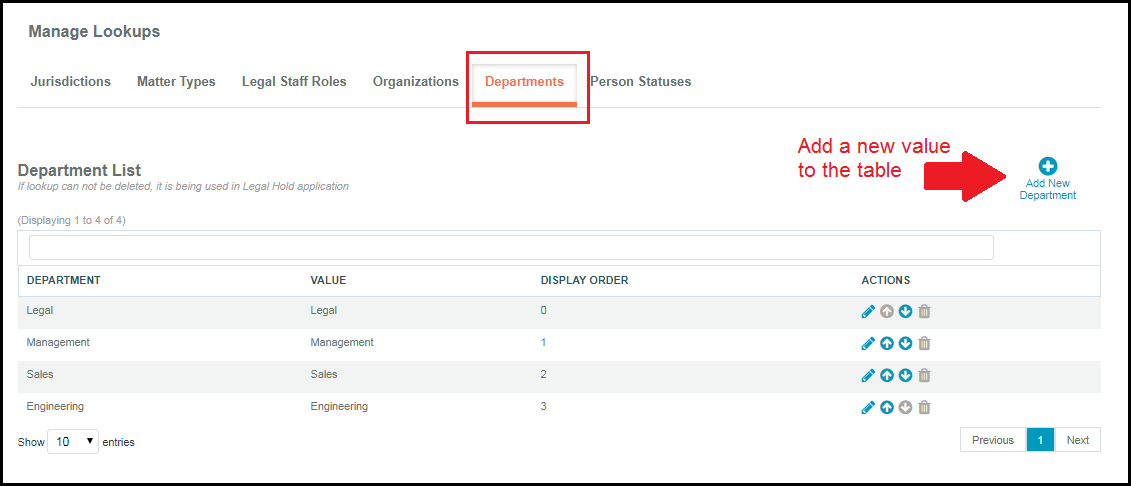This screenshot has height=486, width=1131.
Task: Move the Legal department down
Action: coord(905,312)
